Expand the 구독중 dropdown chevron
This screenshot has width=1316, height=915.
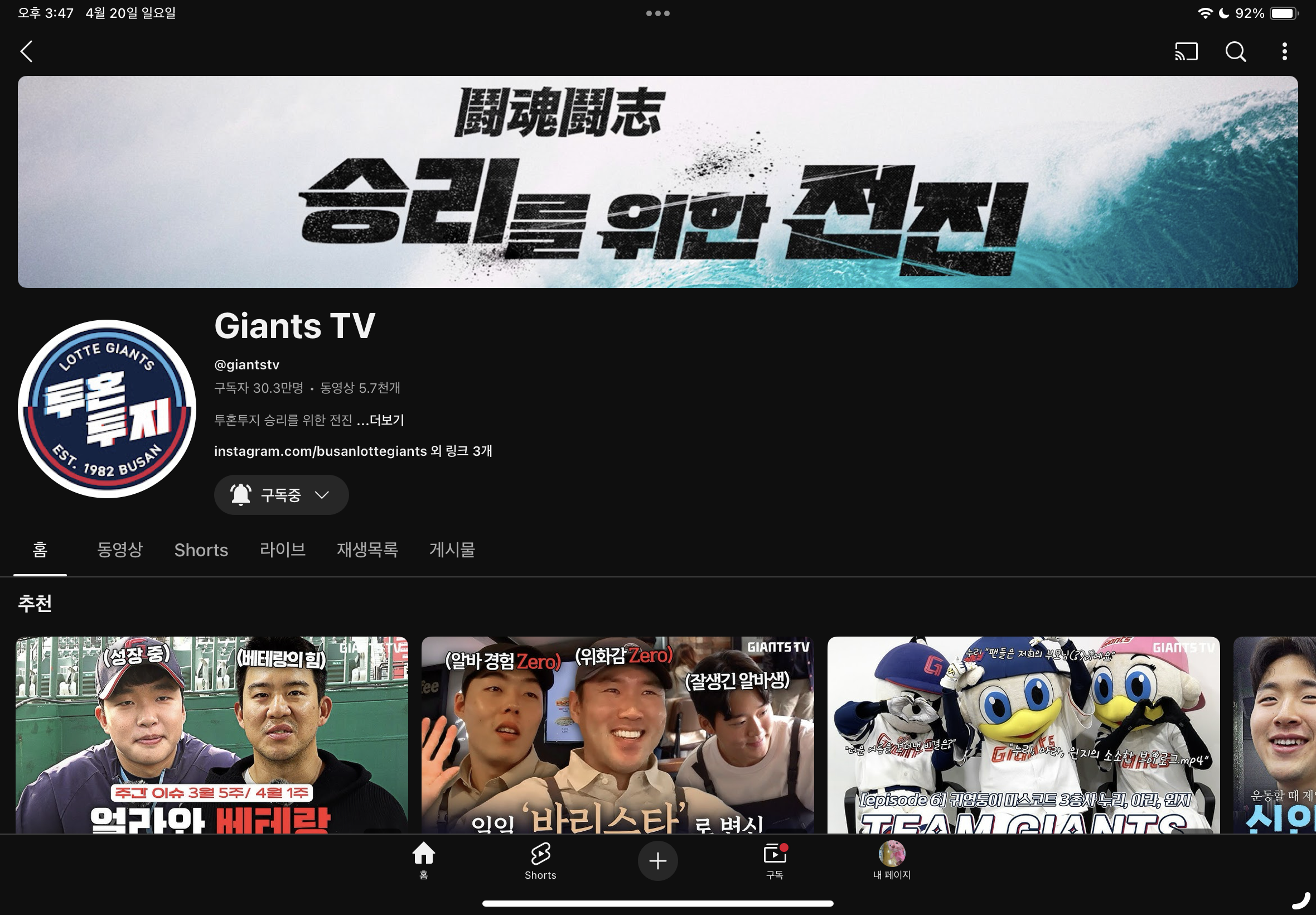click(x=322, y=495)
